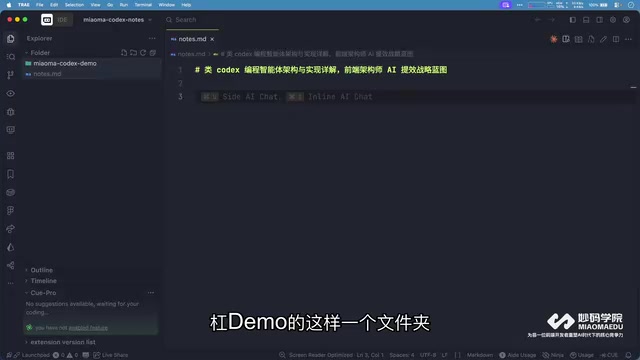Click the notifications bell in status bar
This screenshot has width=640, height=360.
coord(629,355)
